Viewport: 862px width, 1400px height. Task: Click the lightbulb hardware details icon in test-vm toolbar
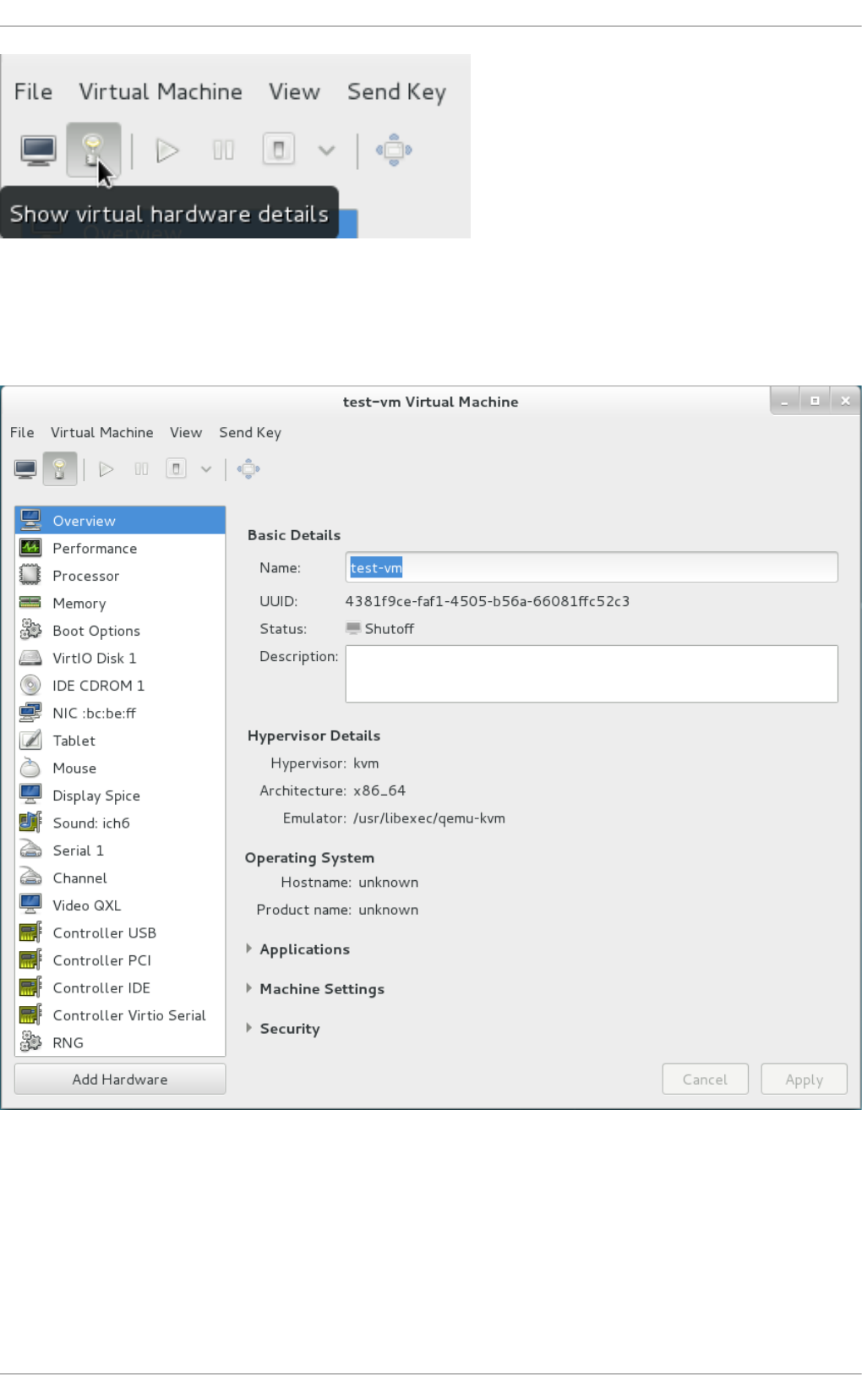point(60,469)
